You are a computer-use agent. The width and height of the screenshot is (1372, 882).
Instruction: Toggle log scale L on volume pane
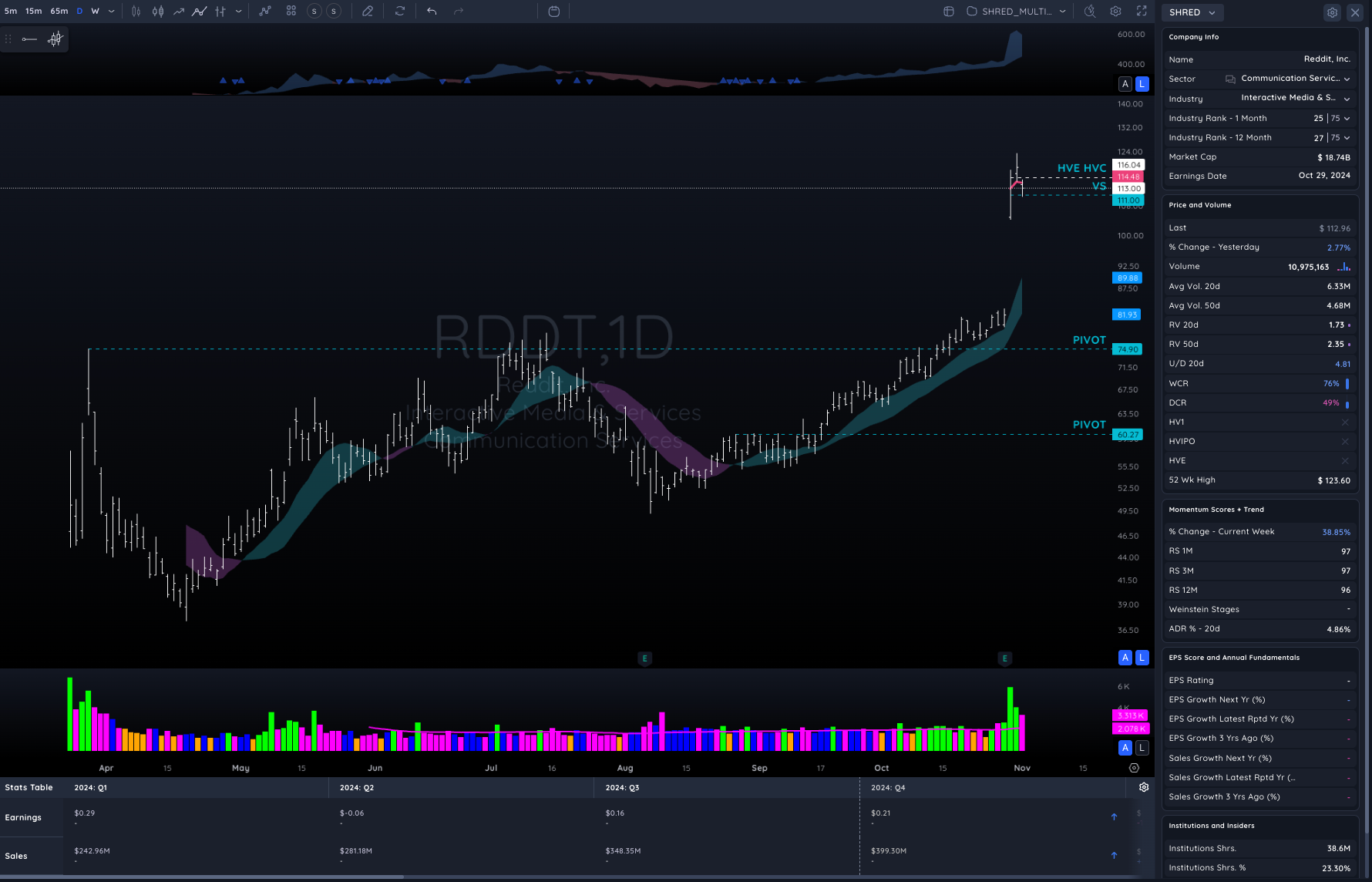[1142, 748]
